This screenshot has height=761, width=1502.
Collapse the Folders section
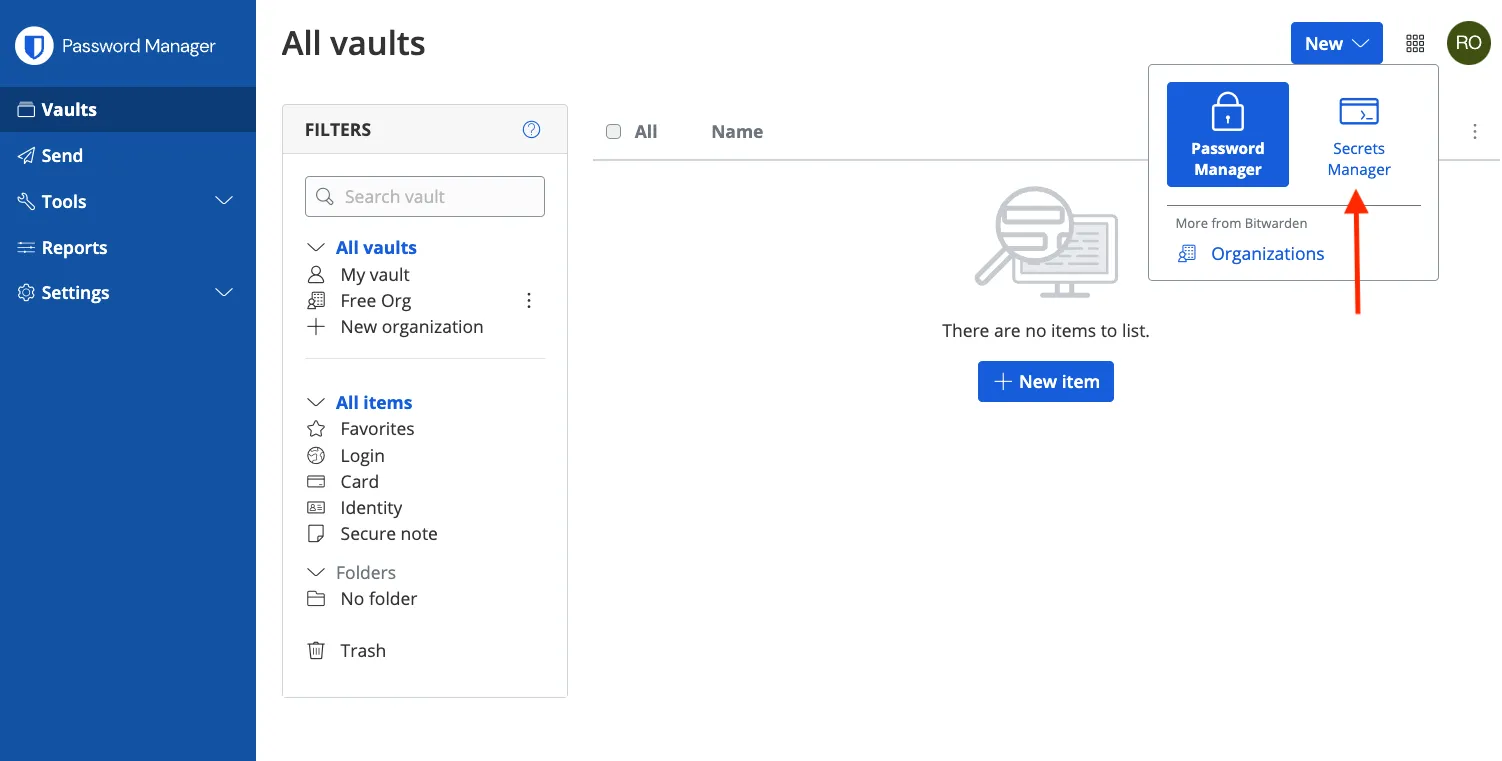316,571
